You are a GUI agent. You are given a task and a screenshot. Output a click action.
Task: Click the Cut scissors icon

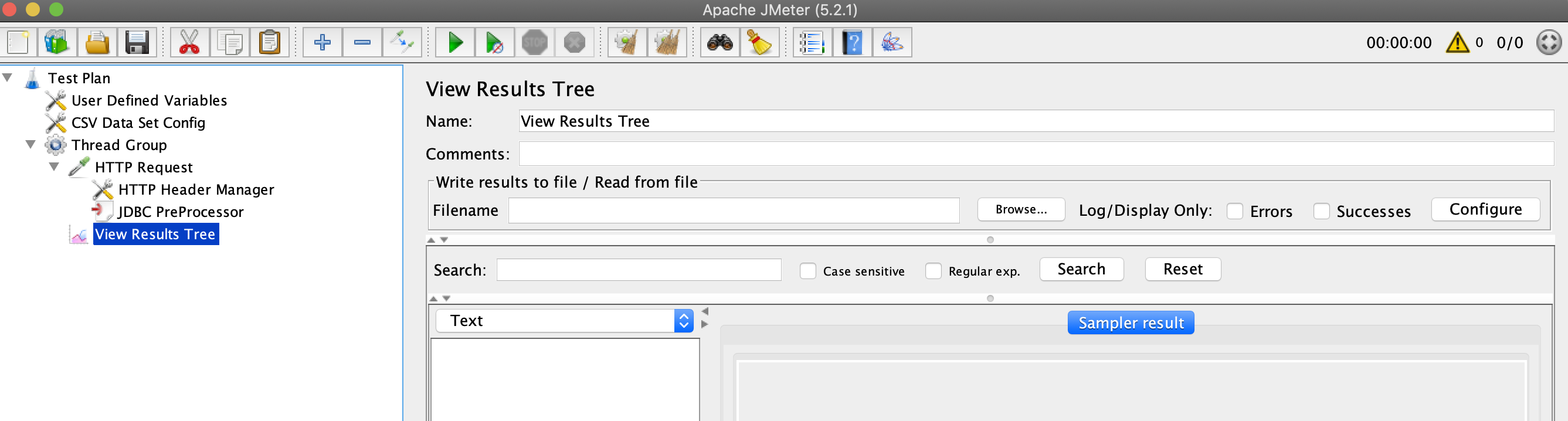tap(189, 43)
